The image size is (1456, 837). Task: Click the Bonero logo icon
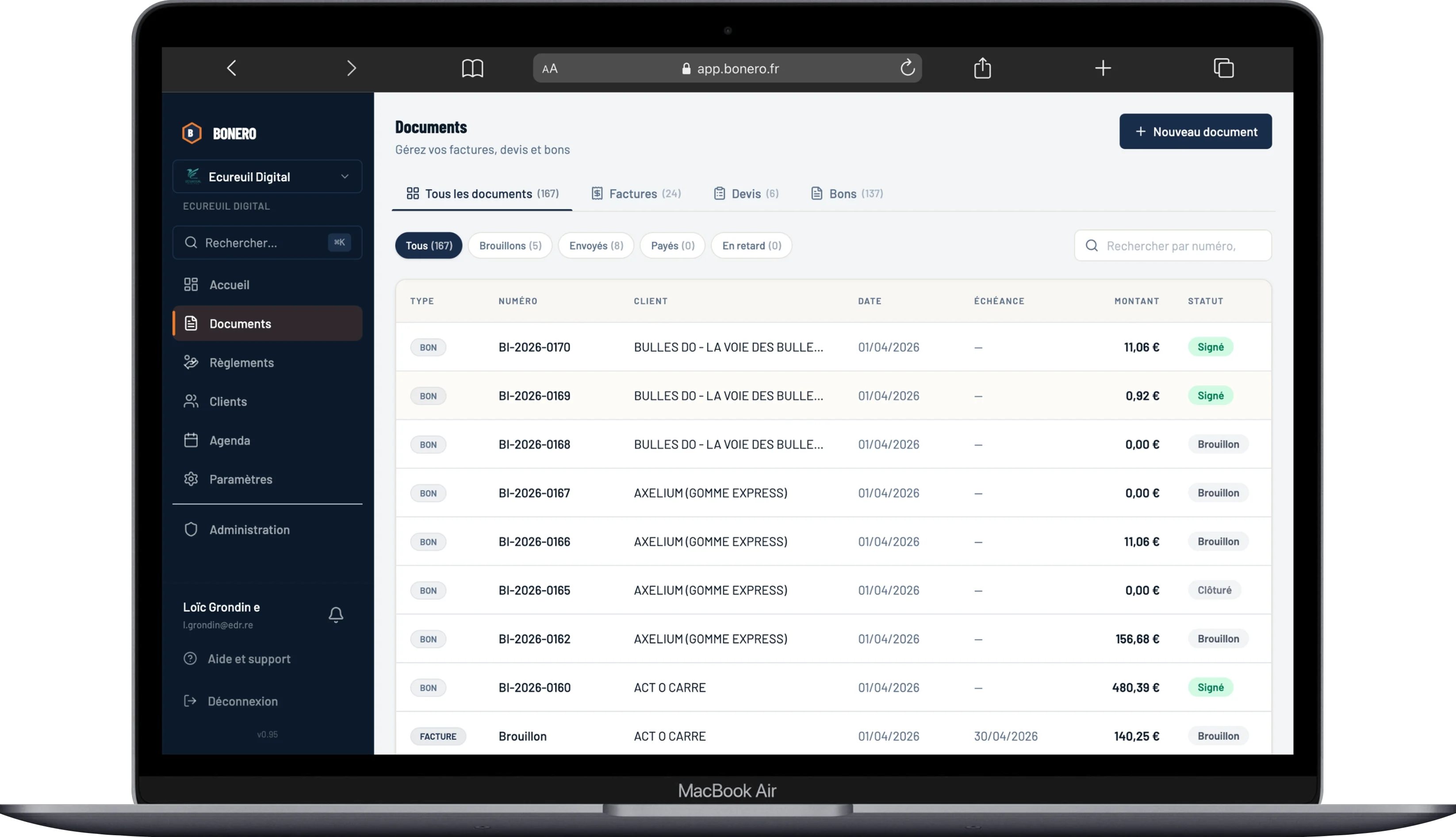pos(192,133)
